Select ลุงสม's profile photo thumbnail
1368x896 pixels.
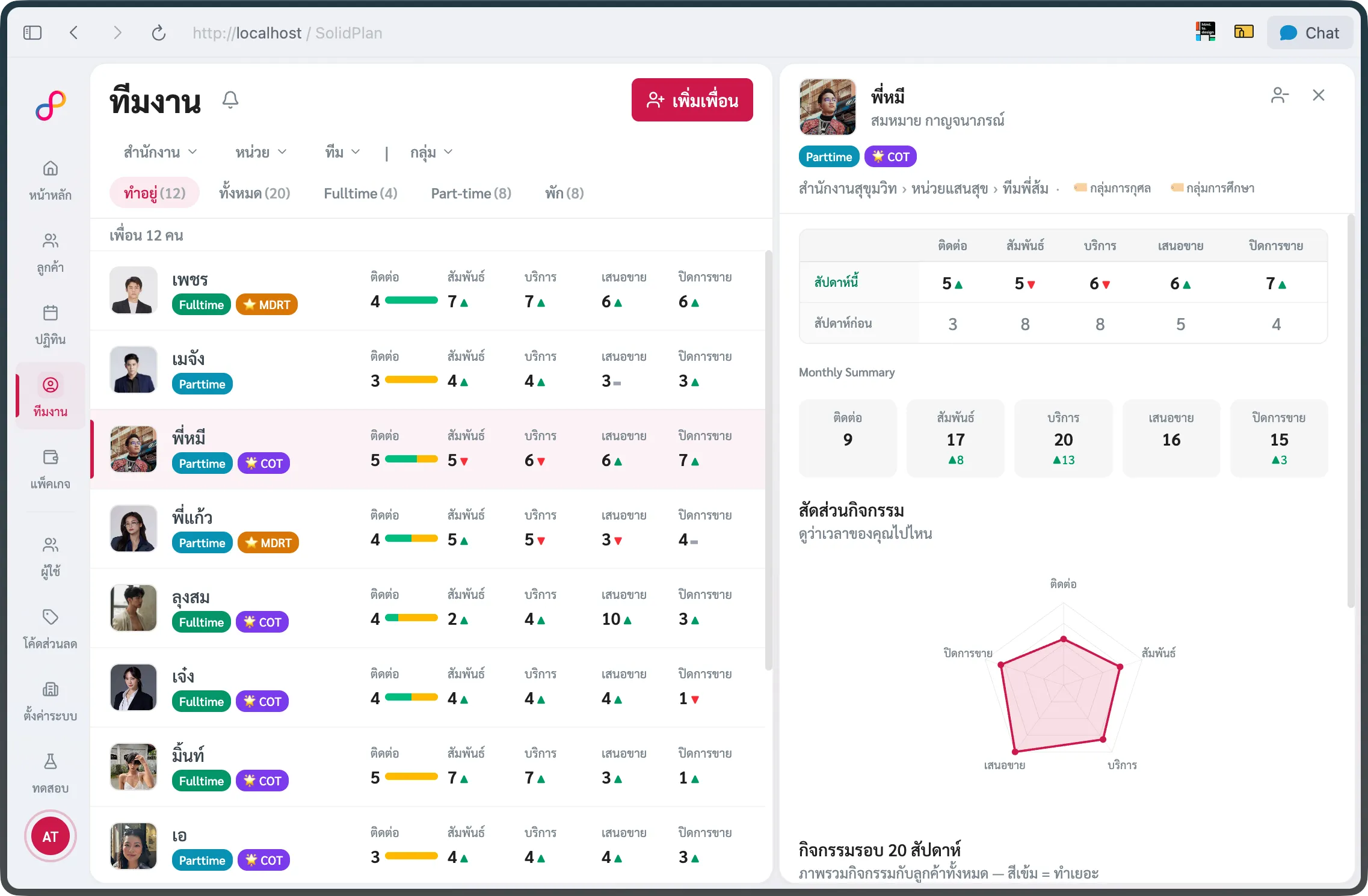click(x=134, y=607)
